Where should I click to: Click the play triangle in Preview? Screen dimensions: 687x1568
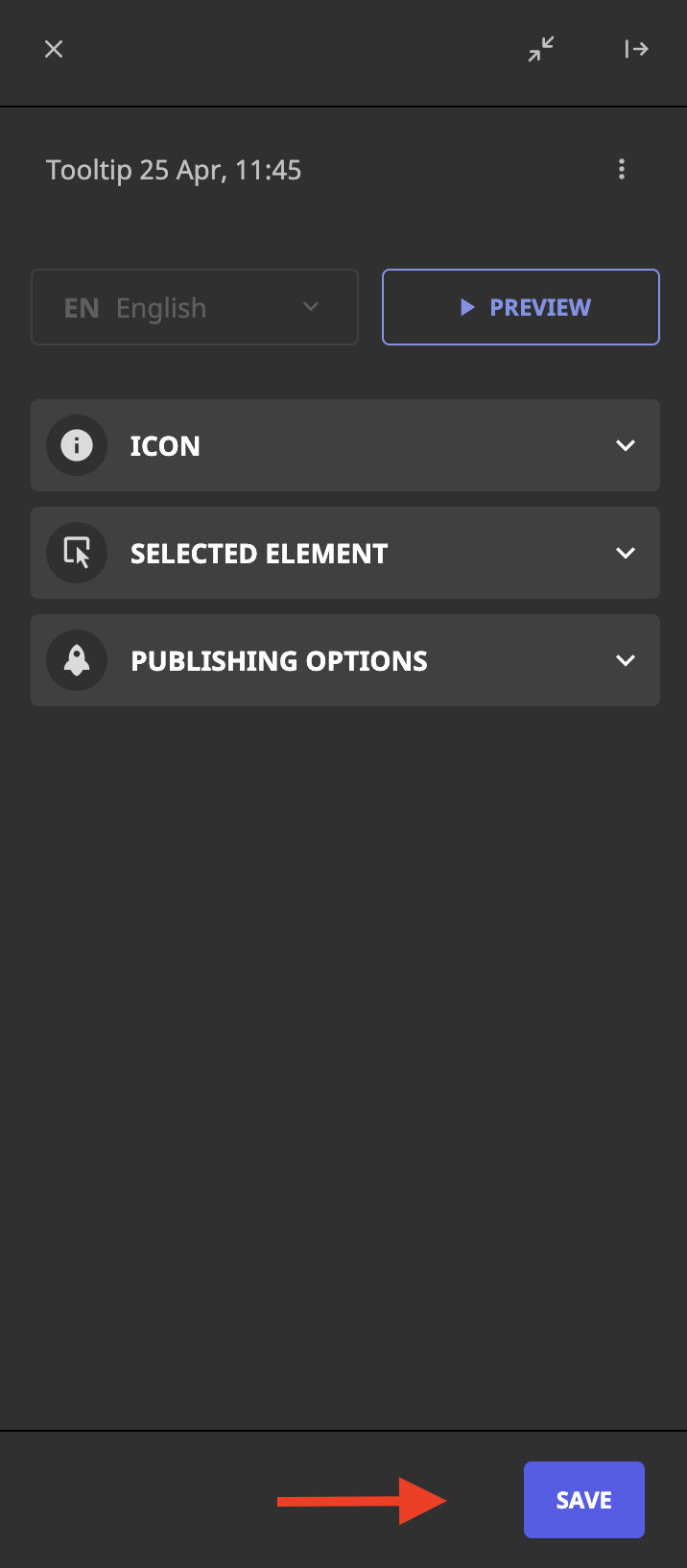click(467, 307)
